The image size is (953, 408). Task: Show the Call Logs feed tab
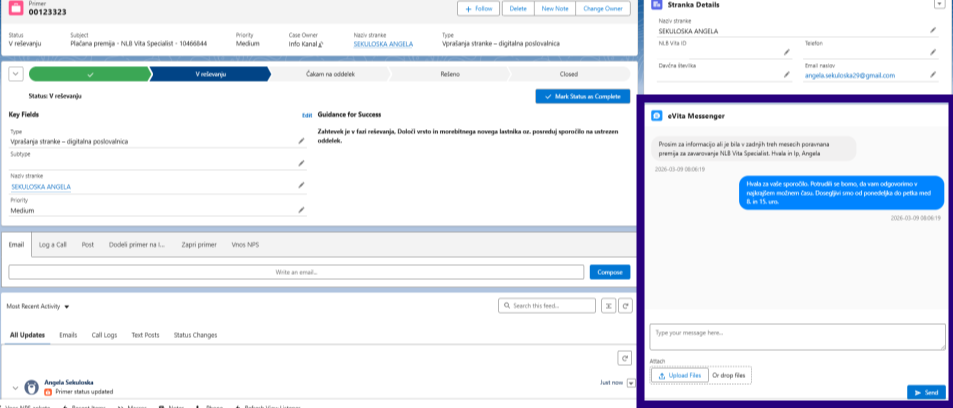[105, 335]
